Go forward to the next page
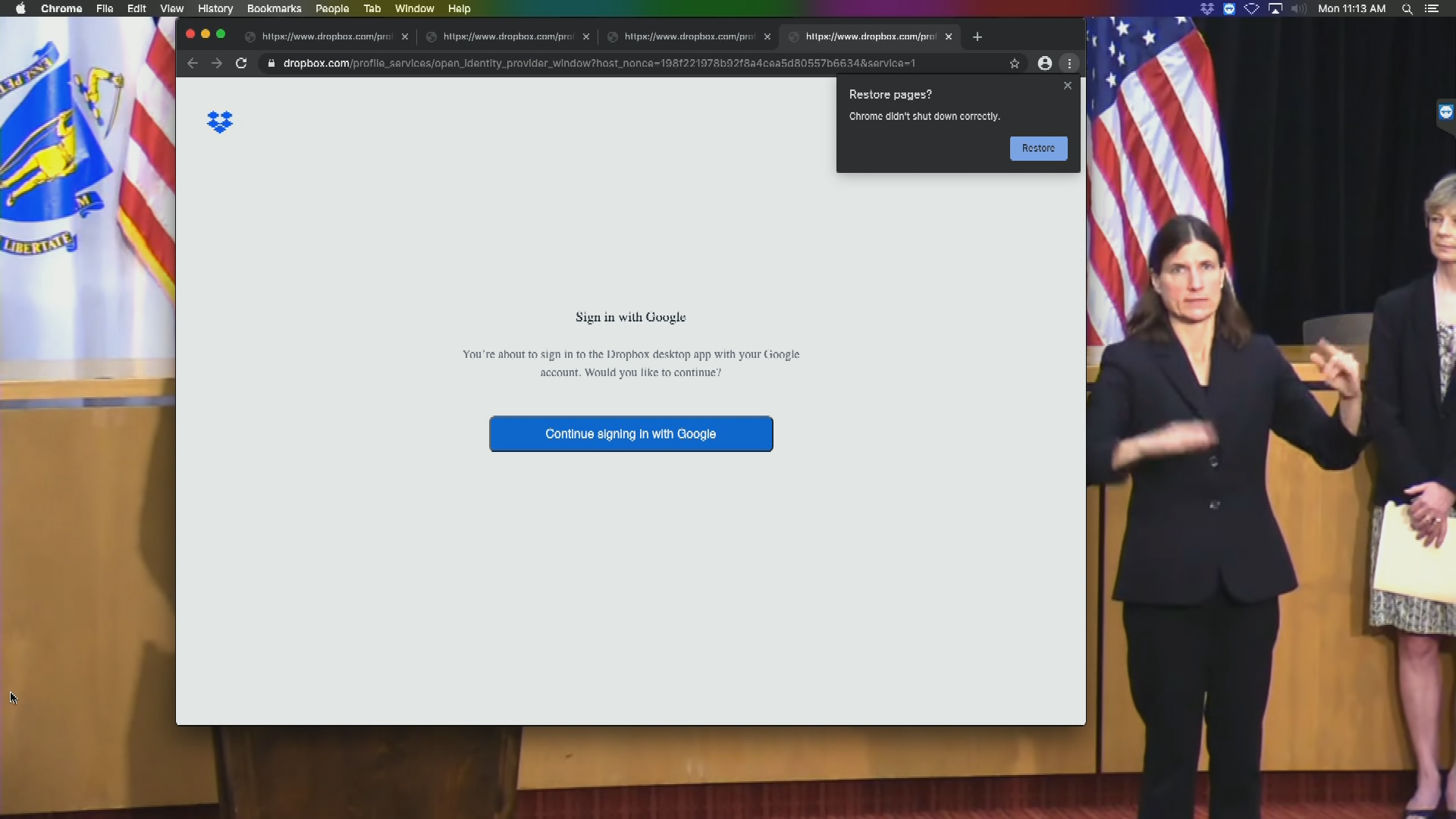 pos(217,63)
